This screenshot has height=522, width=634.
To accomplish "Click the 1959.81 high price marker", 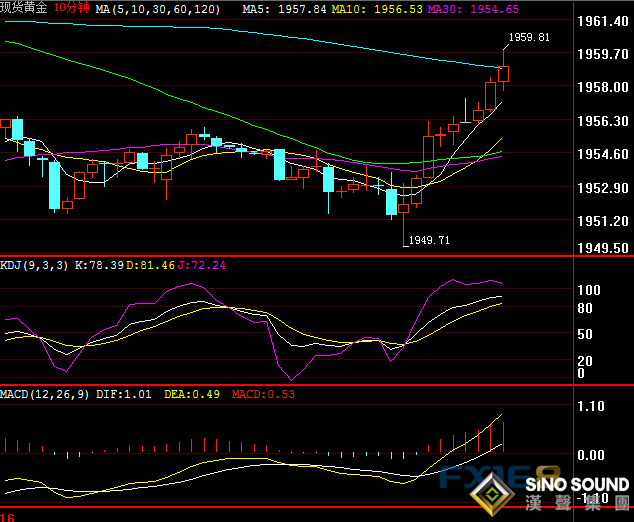I will (529, 37).
